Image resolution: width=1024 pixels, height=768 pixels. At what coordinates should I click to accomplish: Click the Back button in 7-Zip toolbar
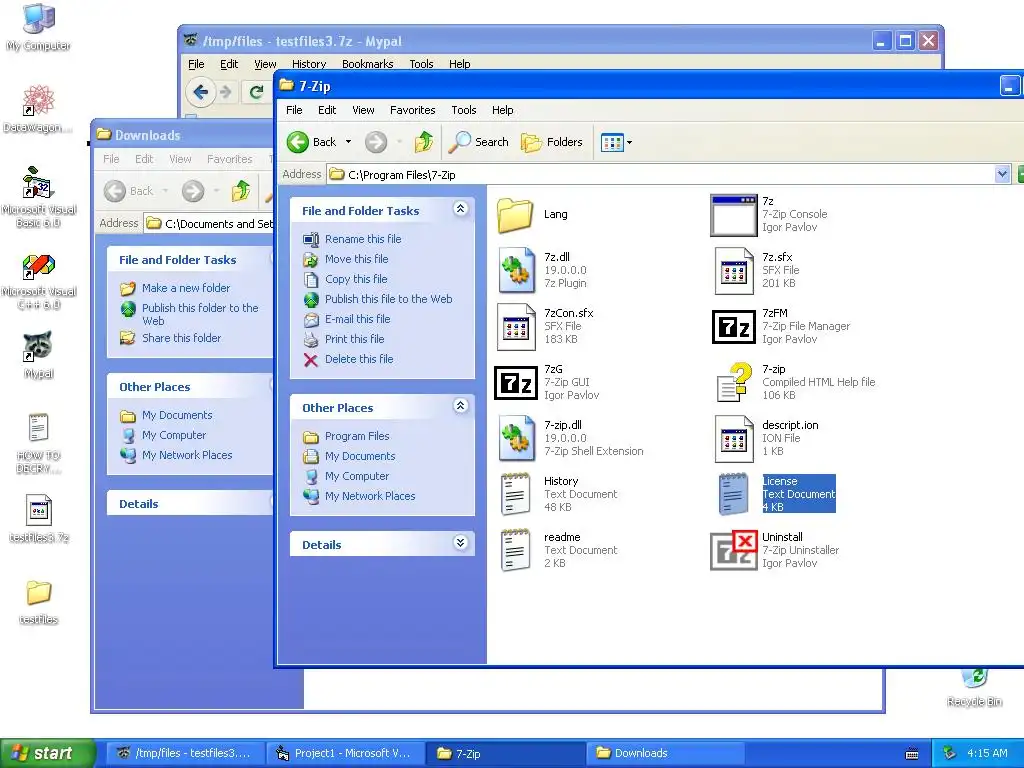click(x=312, y=142)
